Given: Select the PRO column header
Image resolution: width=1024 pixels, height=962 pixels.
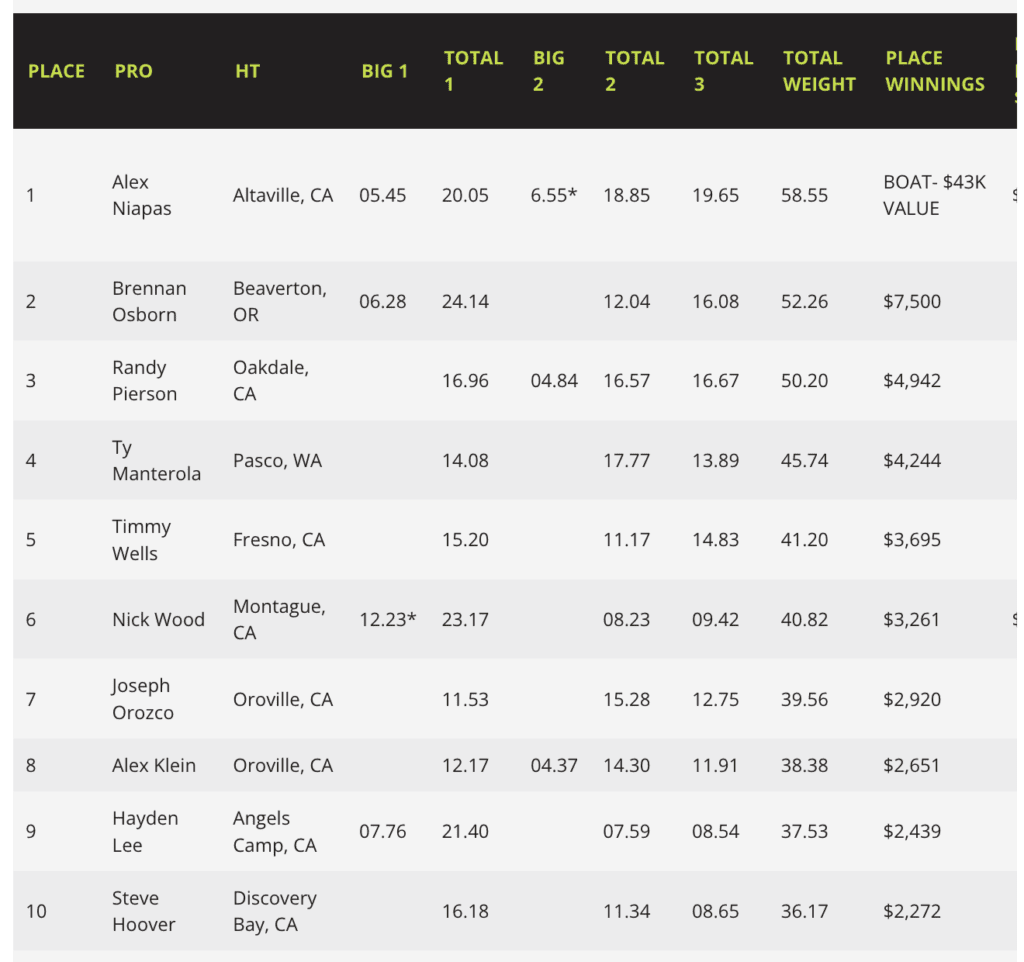Looking at the screenshot, I should pyautogui.click(x=133, y=71).
